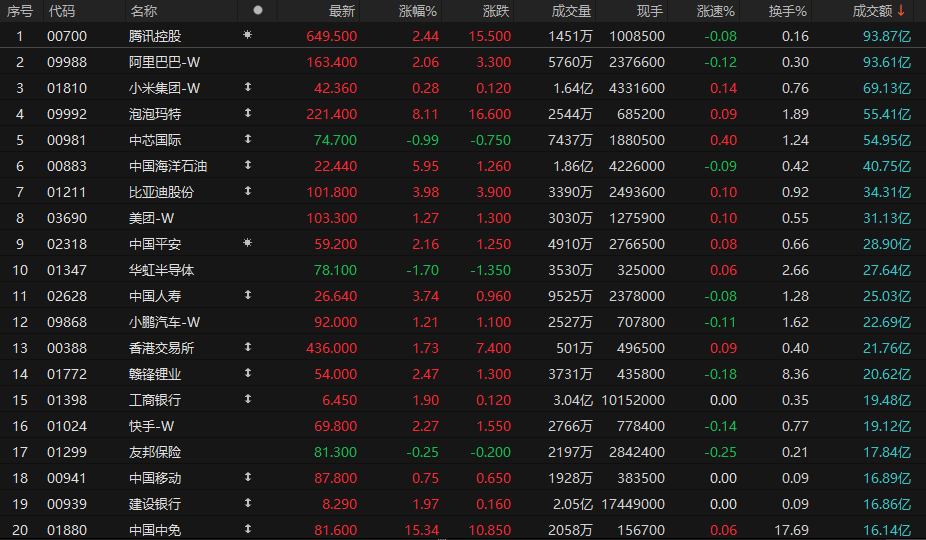Sort by the 涨跌 column header
Image resolution: width=926 pixels, height=540 pixels.
click(x=496, y=11)
